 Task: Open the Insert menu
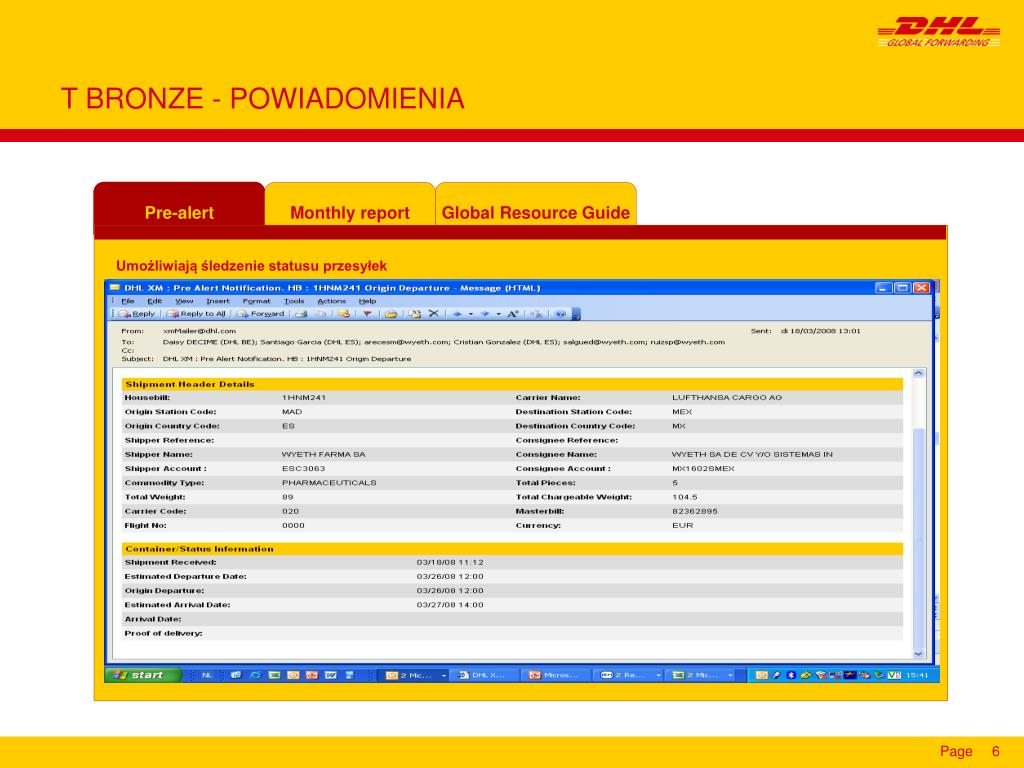(x=218, y=301)
